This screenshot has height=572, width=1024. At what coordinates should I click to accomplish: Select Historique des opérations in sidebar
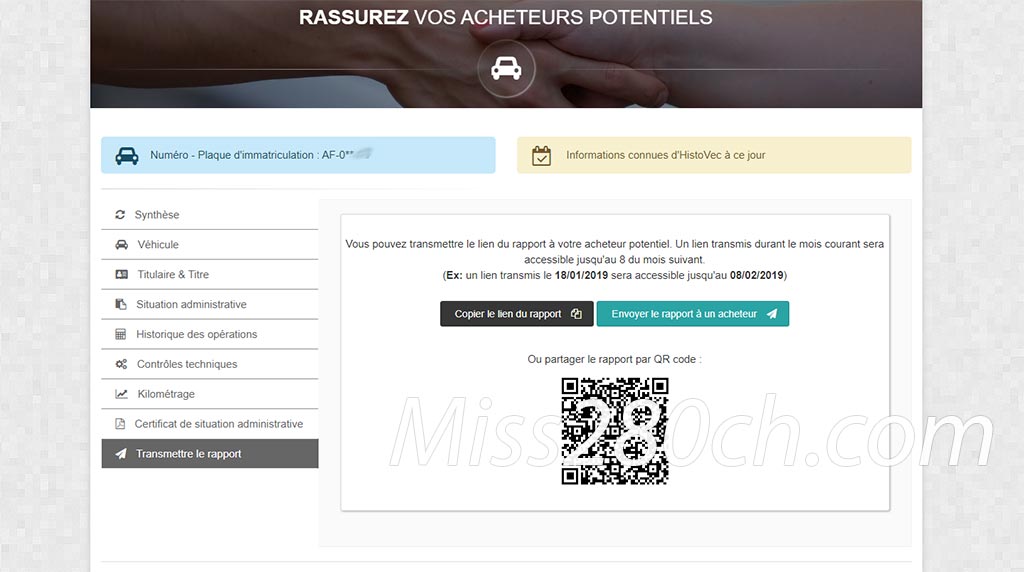210,334
